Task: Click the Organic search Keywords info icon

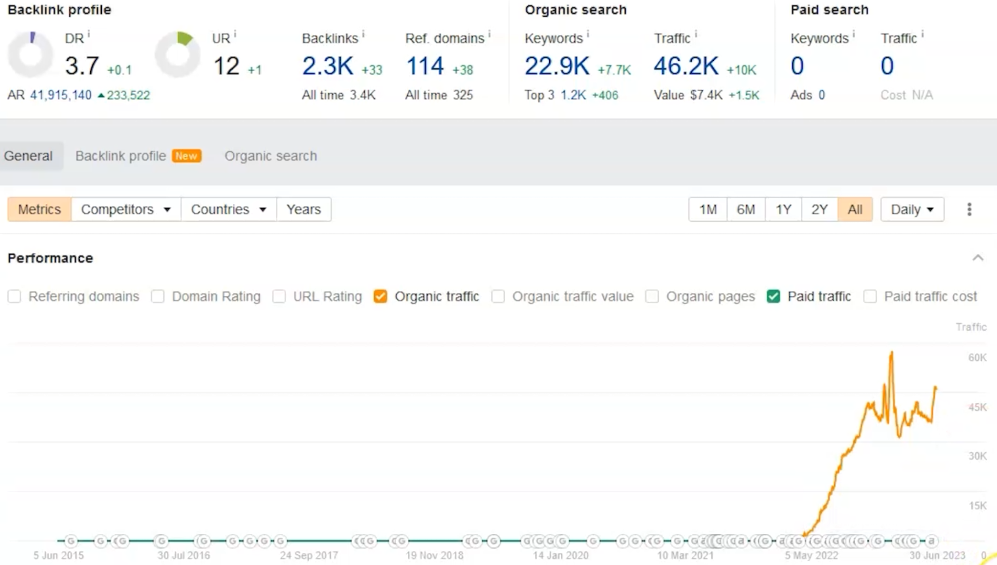Action: (x=588, y=35)
